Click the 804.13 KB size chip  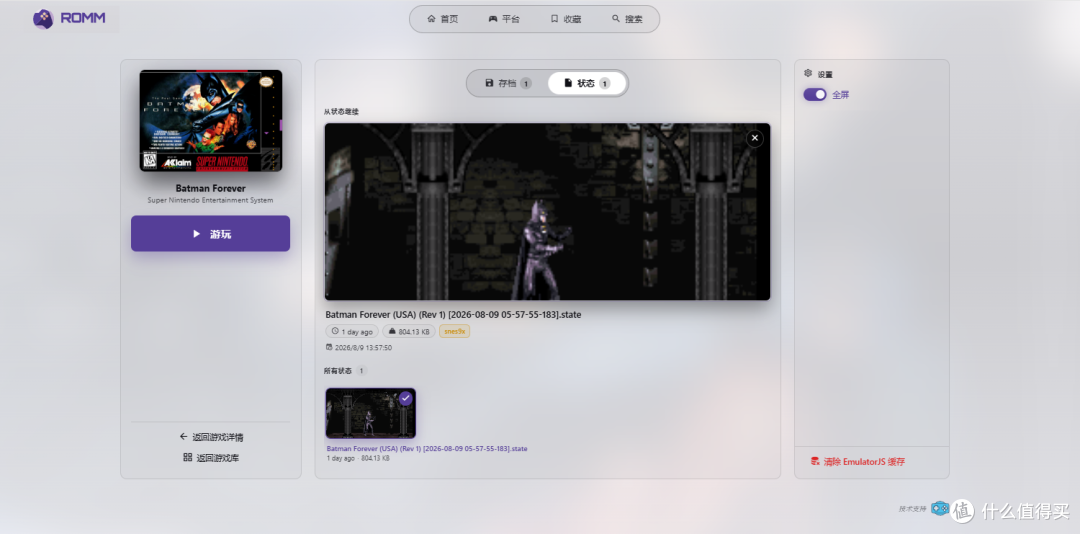[x=408, y=331]
